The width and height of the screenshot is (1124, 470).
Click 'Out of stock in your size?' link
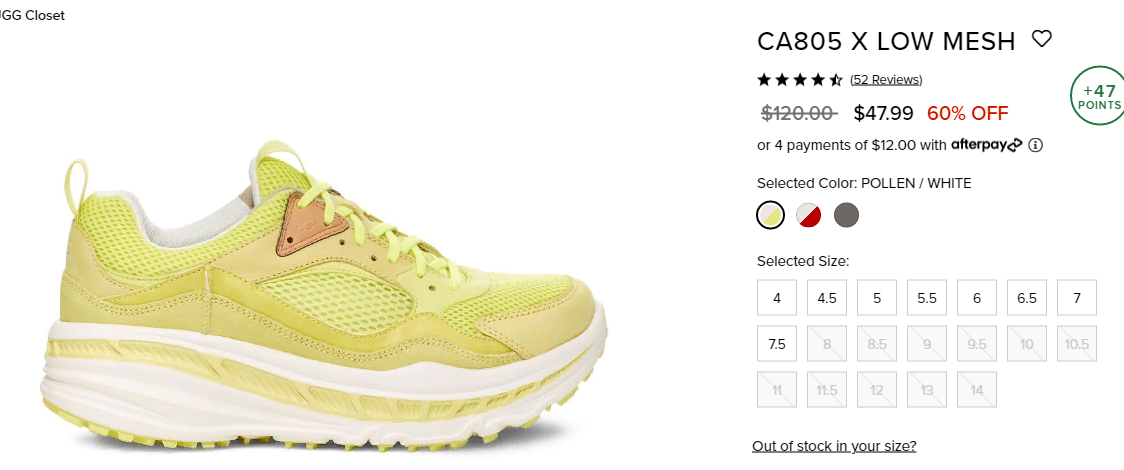pos(834,446)
